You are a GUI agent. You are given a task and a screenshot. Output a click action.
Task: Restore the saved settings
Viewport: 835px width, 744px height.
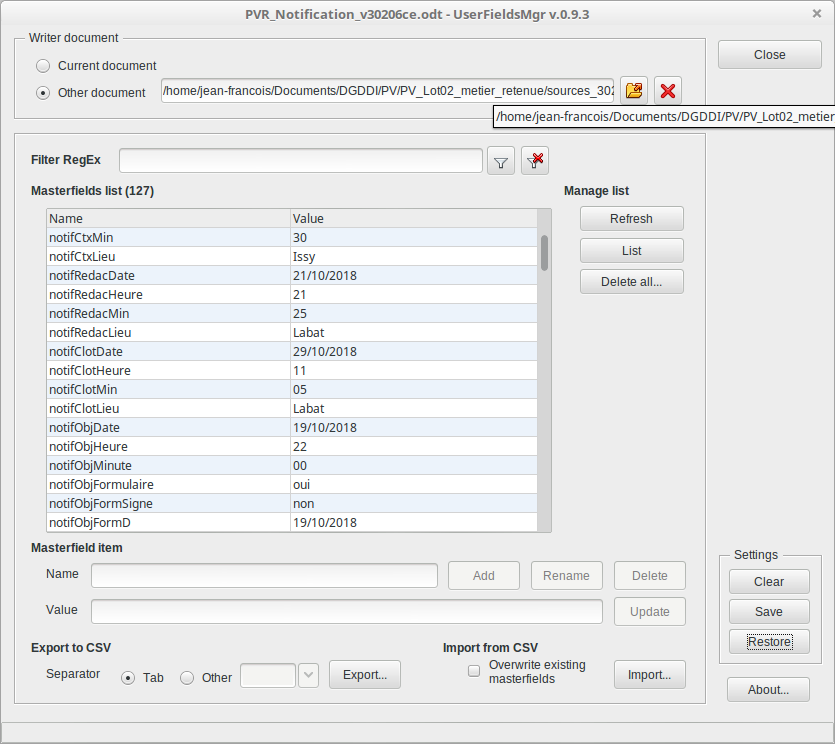point(769,642)
